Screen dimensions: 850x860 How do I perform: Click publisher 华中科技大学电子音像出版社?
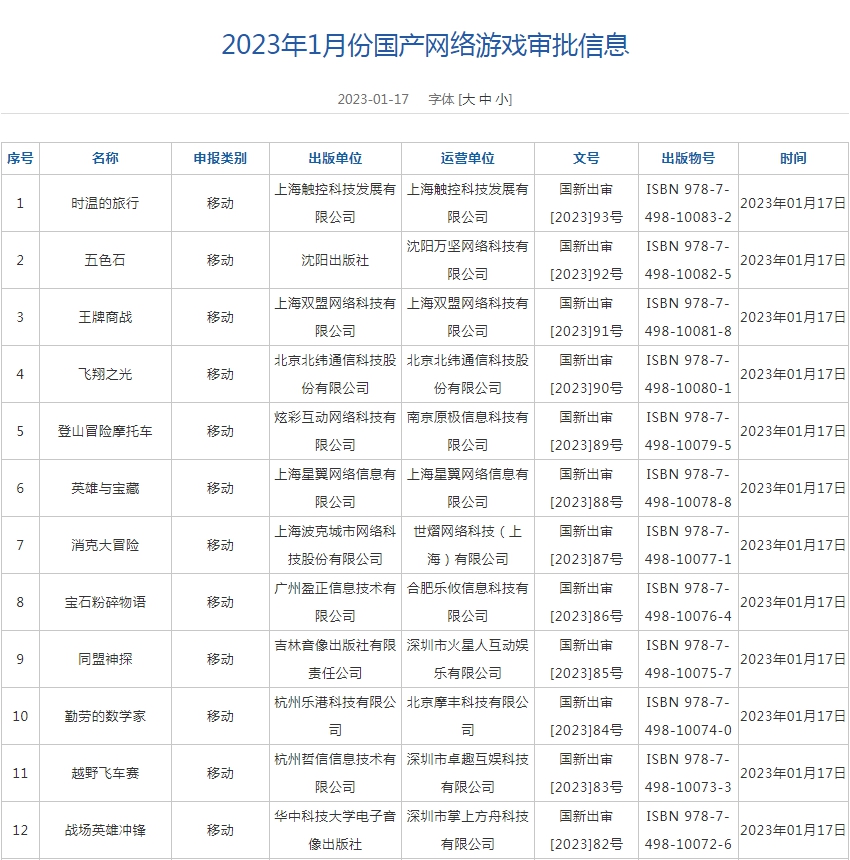(336, 831)
